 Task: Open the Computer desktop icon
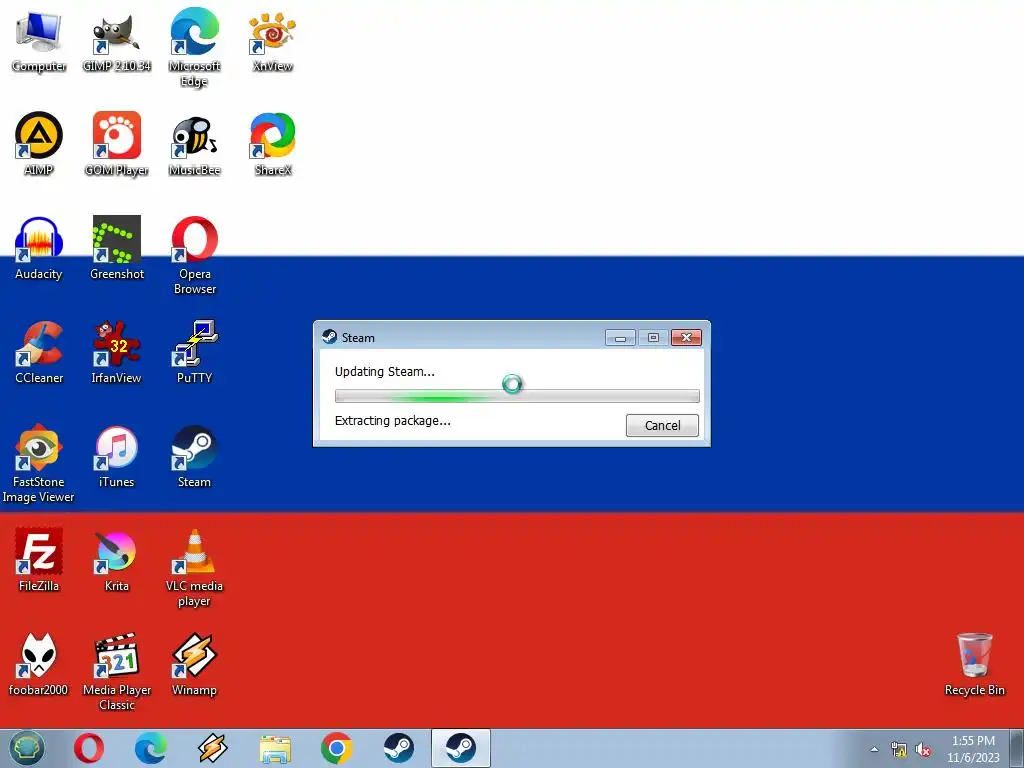coord(39,40)
